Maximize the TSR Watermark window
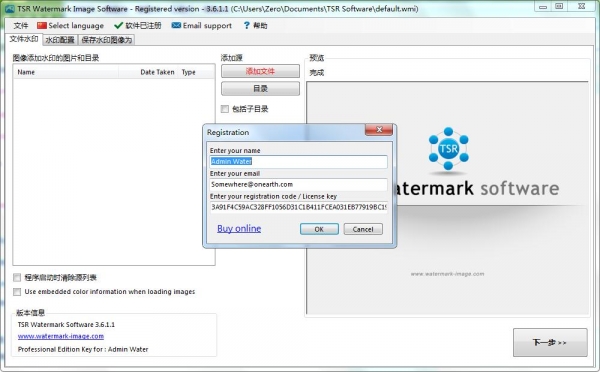This screenshot has height=372, width=600. [559, 7]
